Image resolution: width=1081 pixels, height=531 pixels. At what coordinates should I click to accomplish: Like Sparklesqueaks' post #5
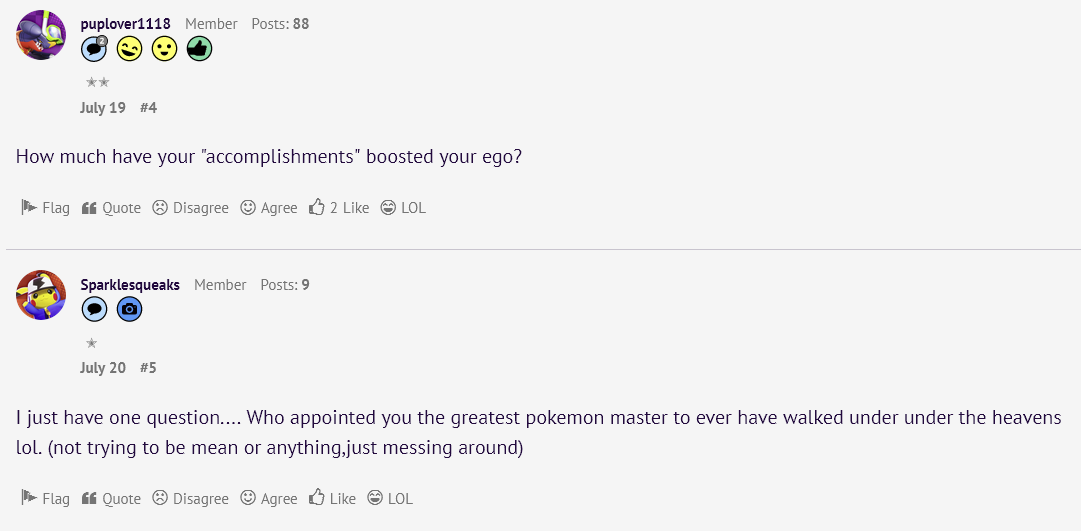[x=332, y=499]
